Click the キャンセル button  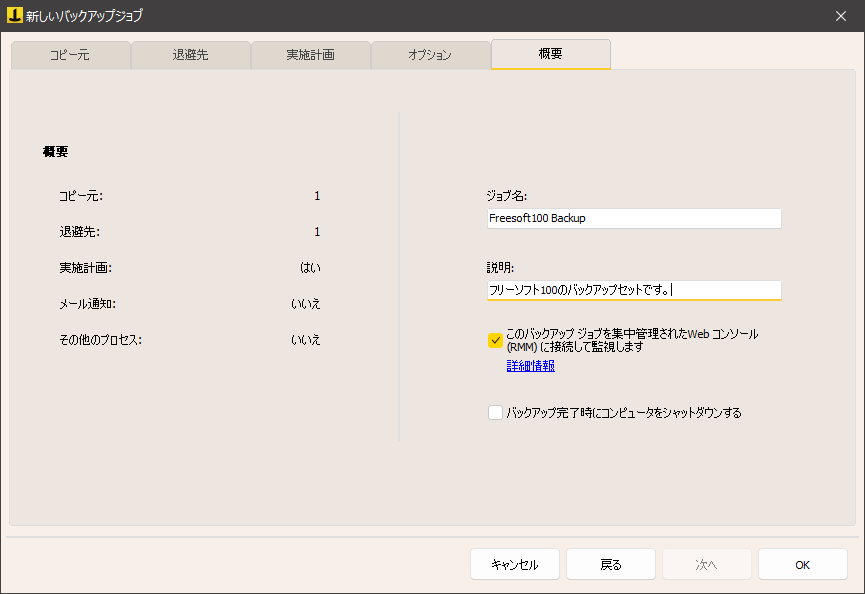coord(515,564)
